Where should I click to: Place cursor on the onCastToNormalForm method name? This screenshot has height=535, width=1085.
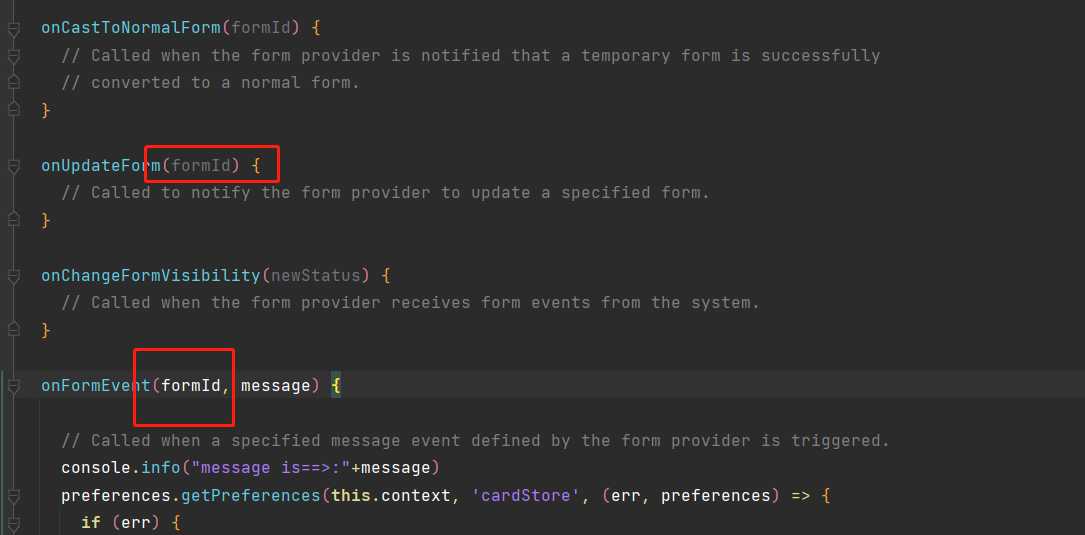click(130, 28)
